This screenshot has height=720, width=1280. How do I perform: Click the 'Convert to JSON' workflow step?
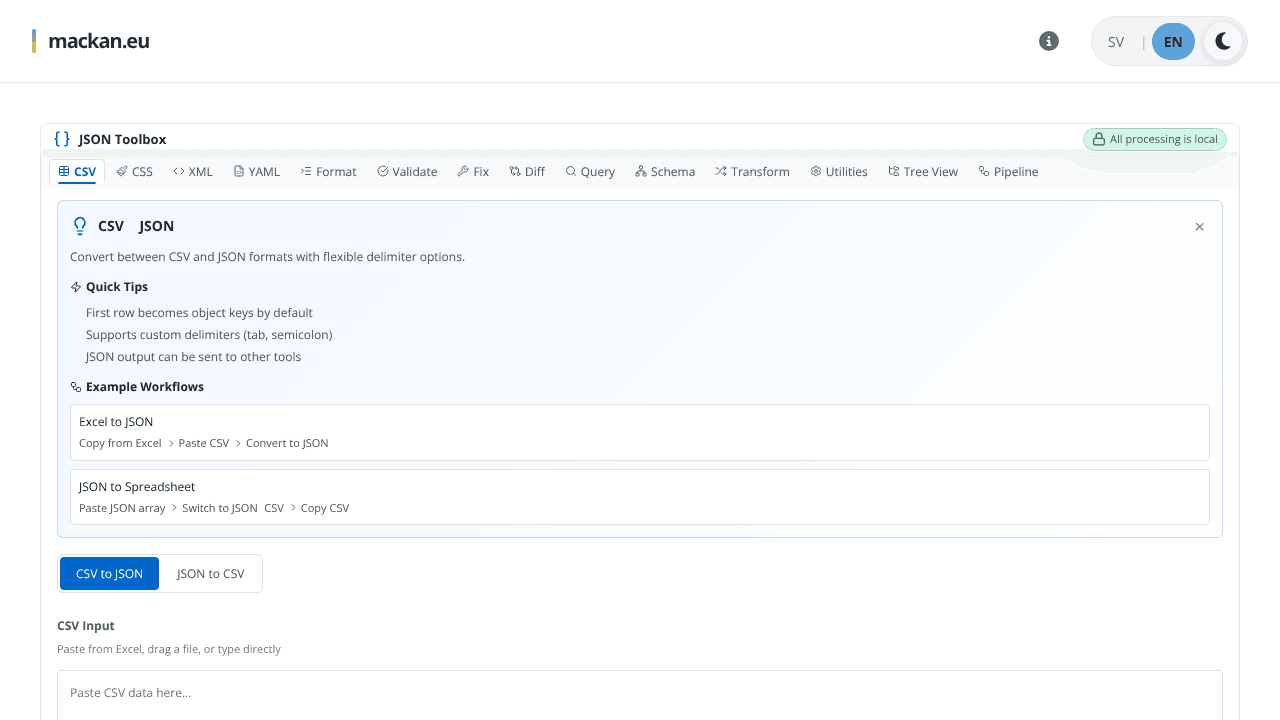287,443
